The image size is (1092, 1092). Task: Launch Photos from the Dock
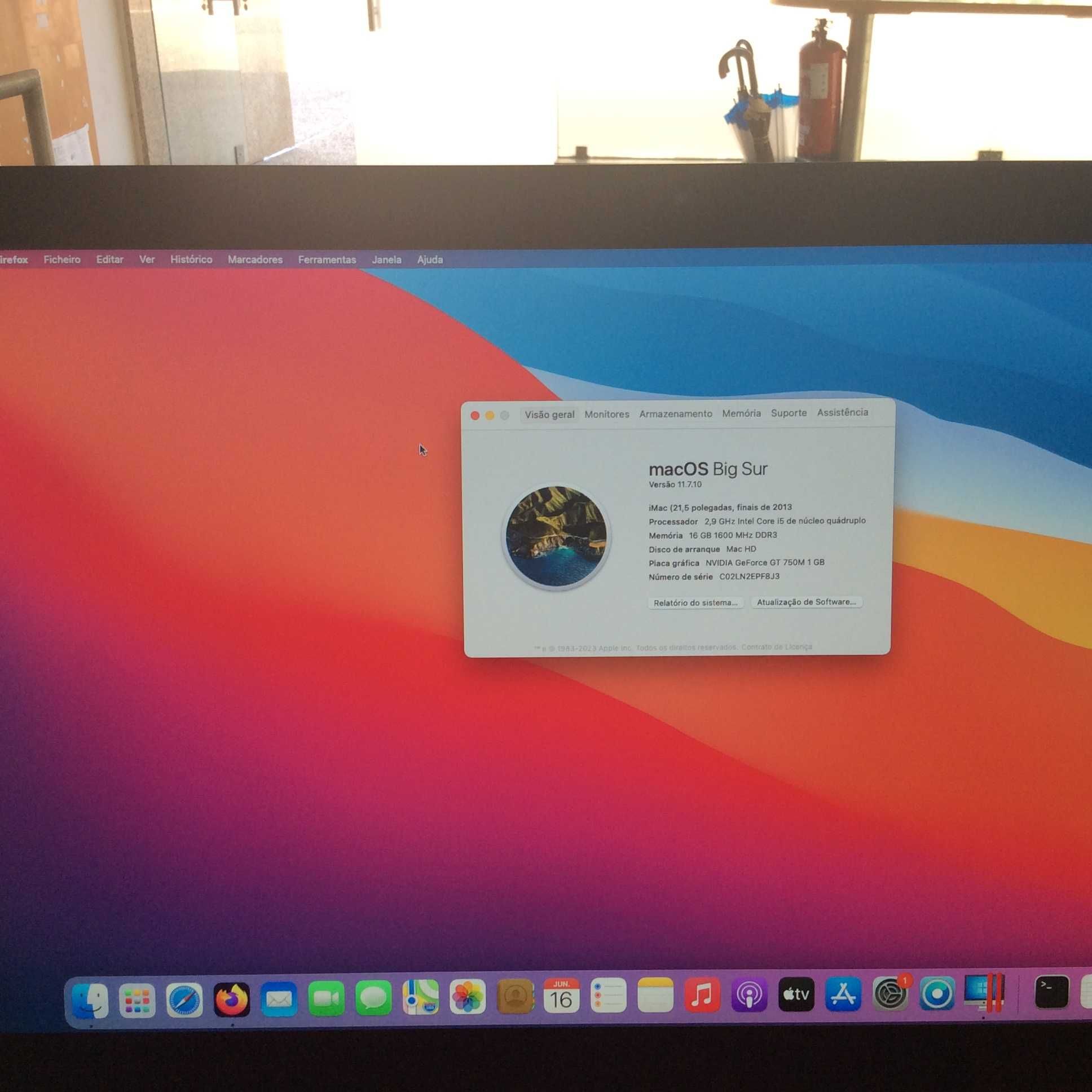(468, 997)
